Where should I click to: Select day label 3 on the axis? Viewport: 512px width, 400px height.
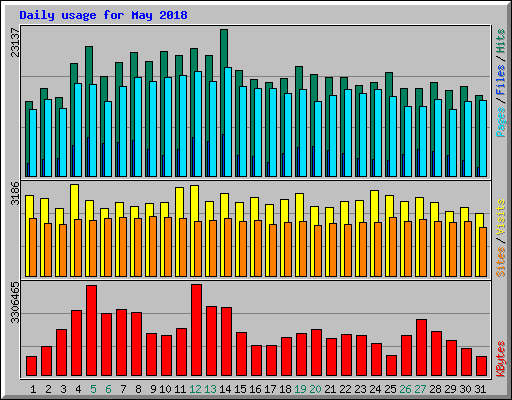63,389
